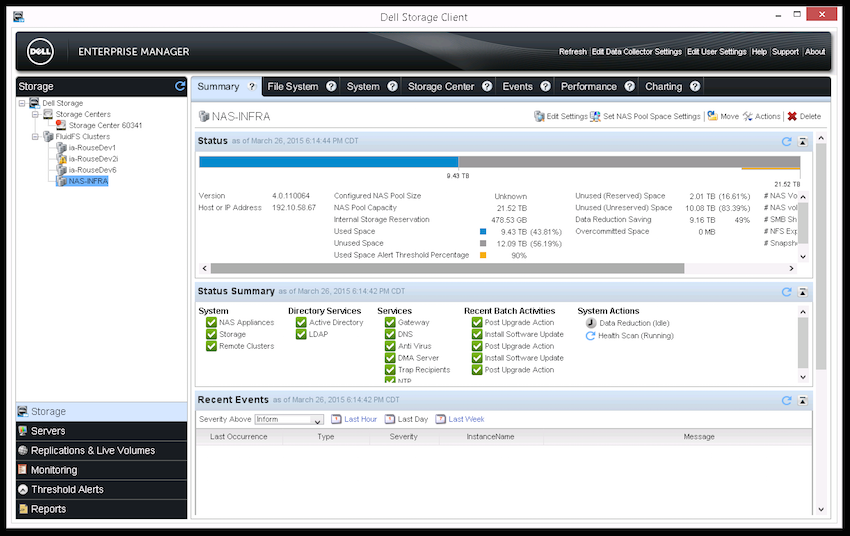Collapse the Recent Events section

coord(803,400)
